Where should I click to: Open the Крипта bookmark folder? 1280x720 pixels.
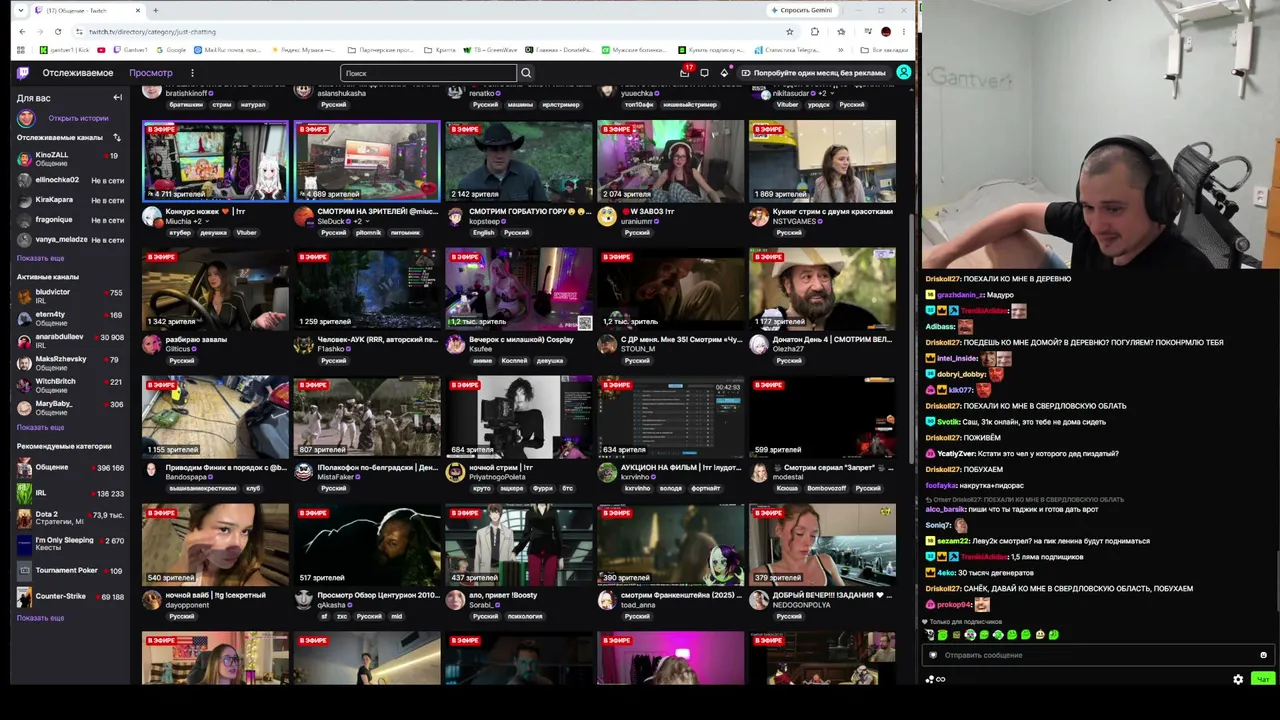pos(442,50)
